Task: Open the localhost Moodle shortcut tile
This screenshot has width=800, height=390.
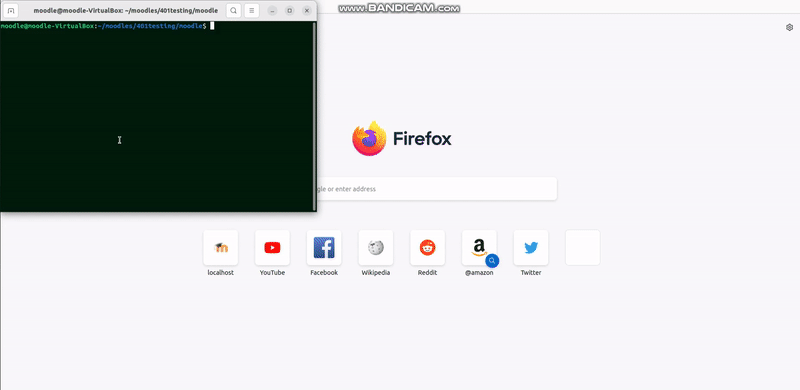Action: point(220,248)
